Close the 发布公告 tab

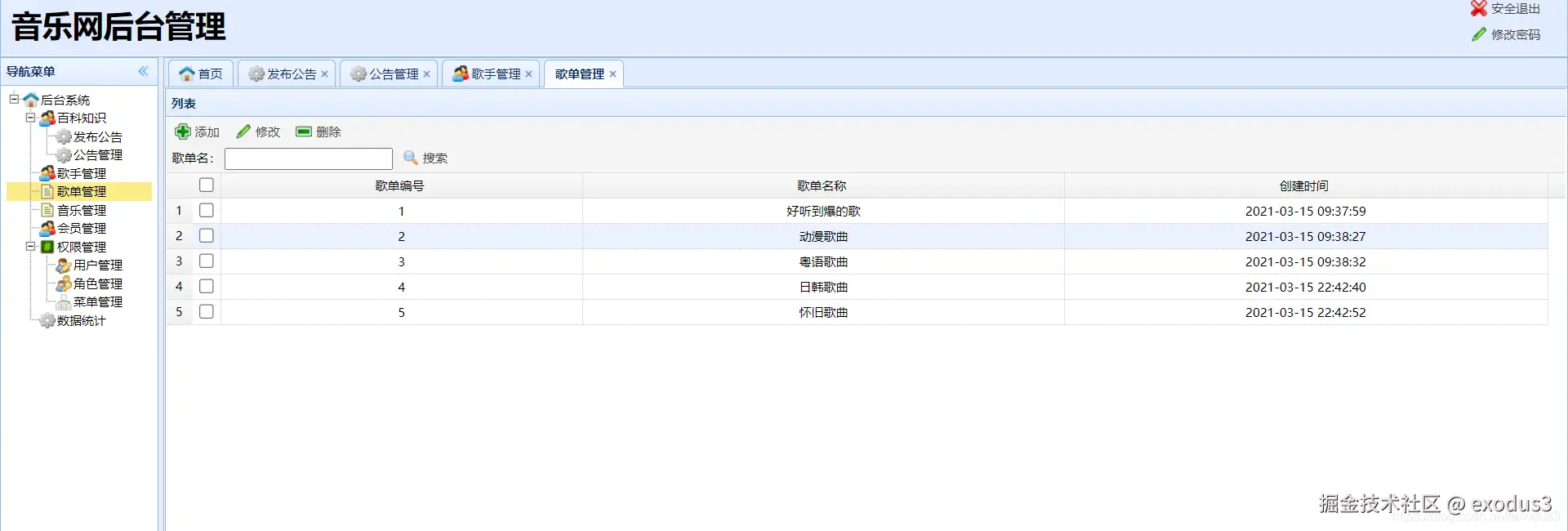pyautogui.click(x=325, y=74)
